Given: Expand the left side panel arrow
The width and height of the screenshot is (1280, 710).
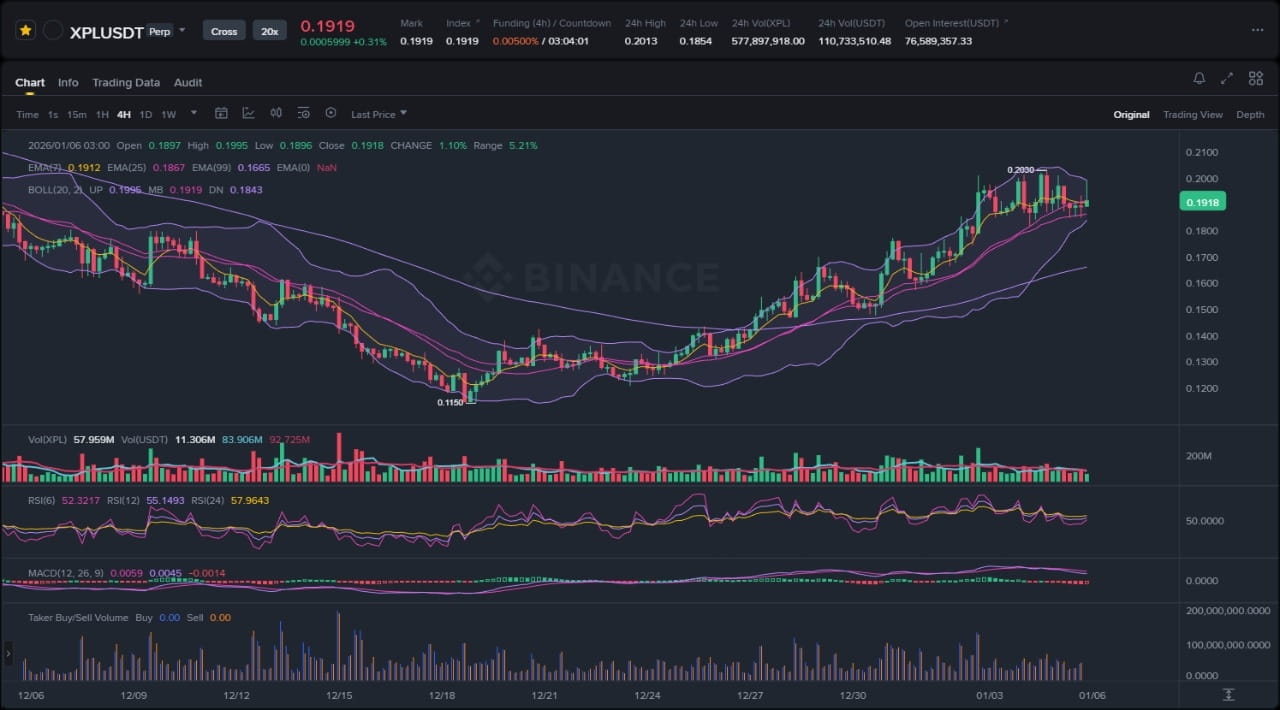Looking at the screenshot, I should point(9,655).
